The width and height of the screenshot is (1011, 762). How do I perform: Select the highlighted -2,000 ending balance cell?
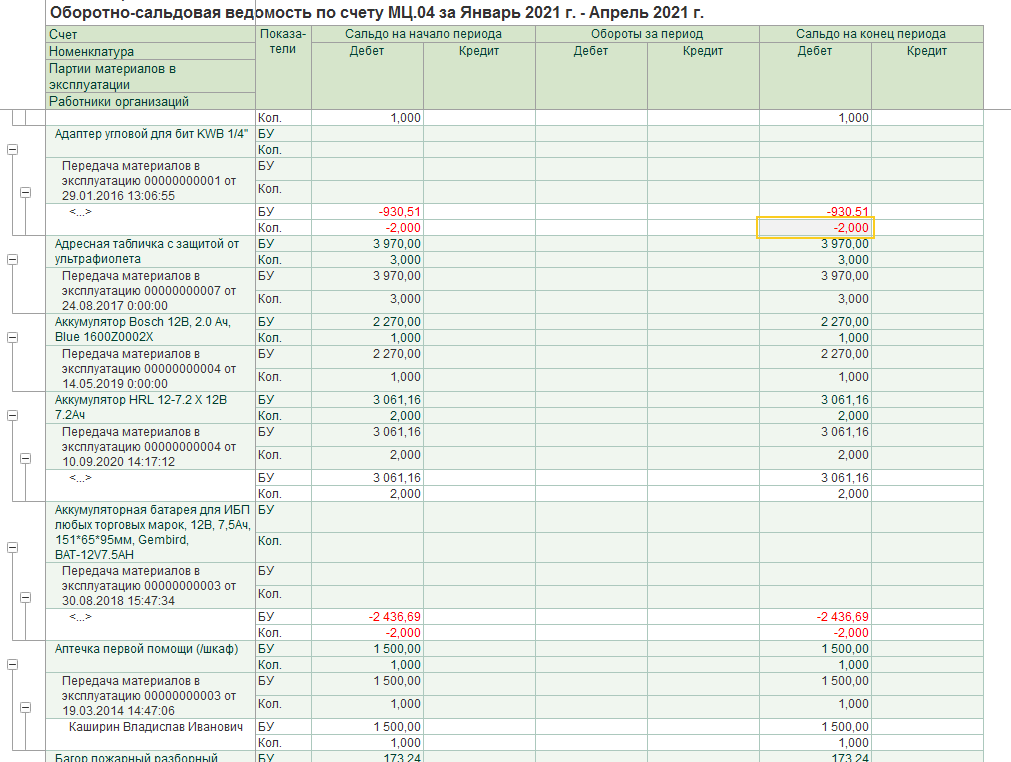(x=815, y=228)
